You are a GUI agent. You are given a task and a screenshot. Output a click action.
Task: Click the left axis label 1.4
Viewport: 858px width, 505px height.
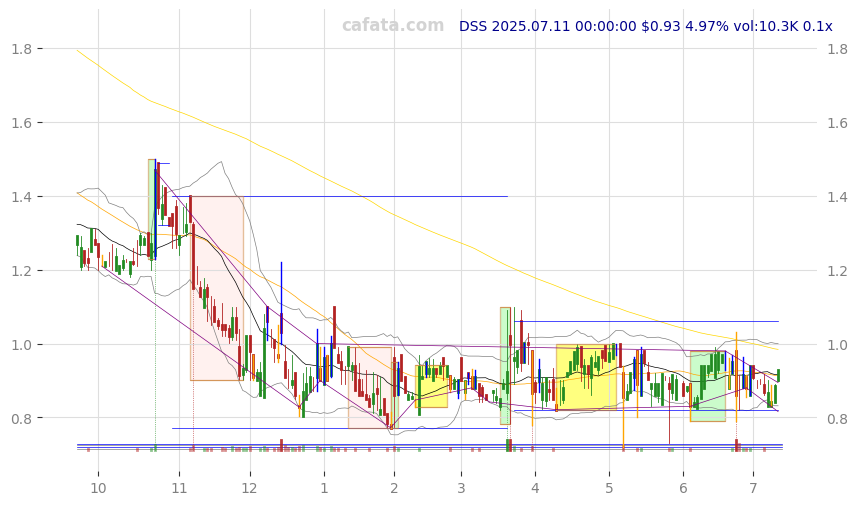pyautogui.click(x=20, y=197)
